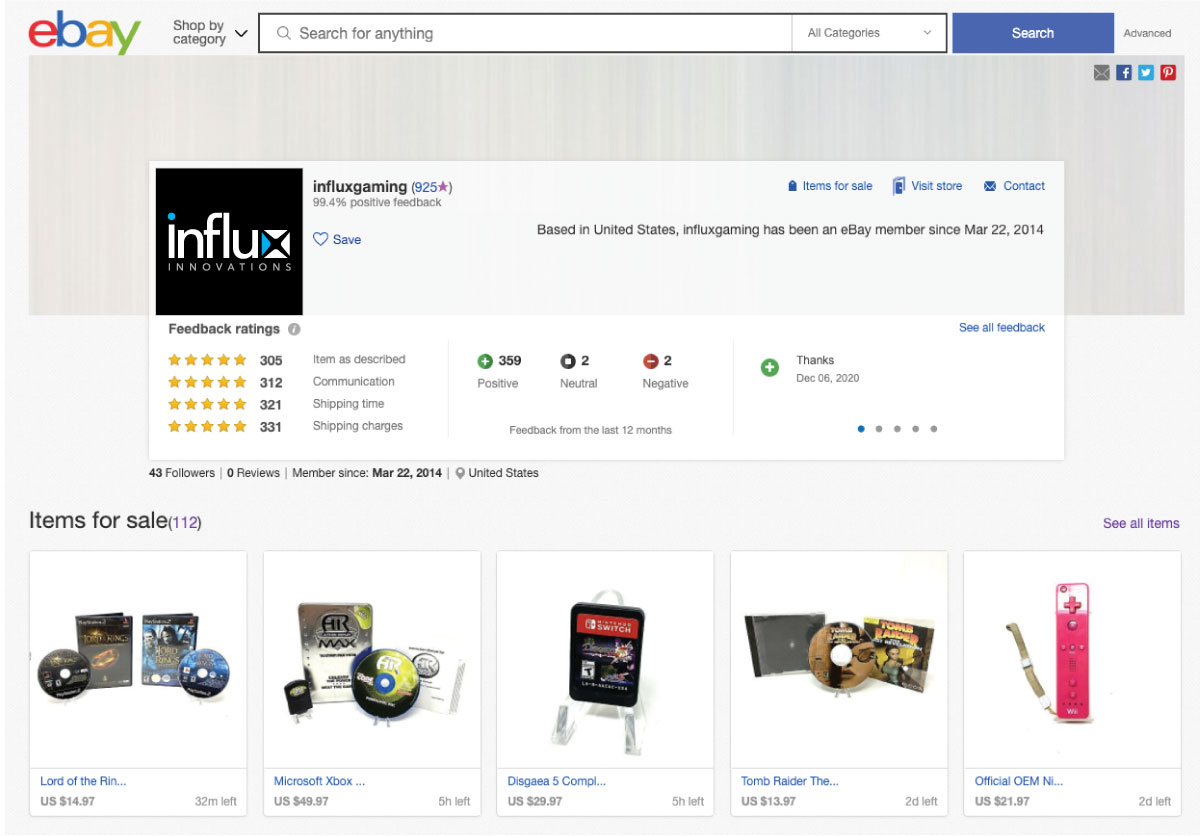Click 'Feedback from the last 12 months'
The width and height of the screenshot is (1200, 836).
pos(591,430)
